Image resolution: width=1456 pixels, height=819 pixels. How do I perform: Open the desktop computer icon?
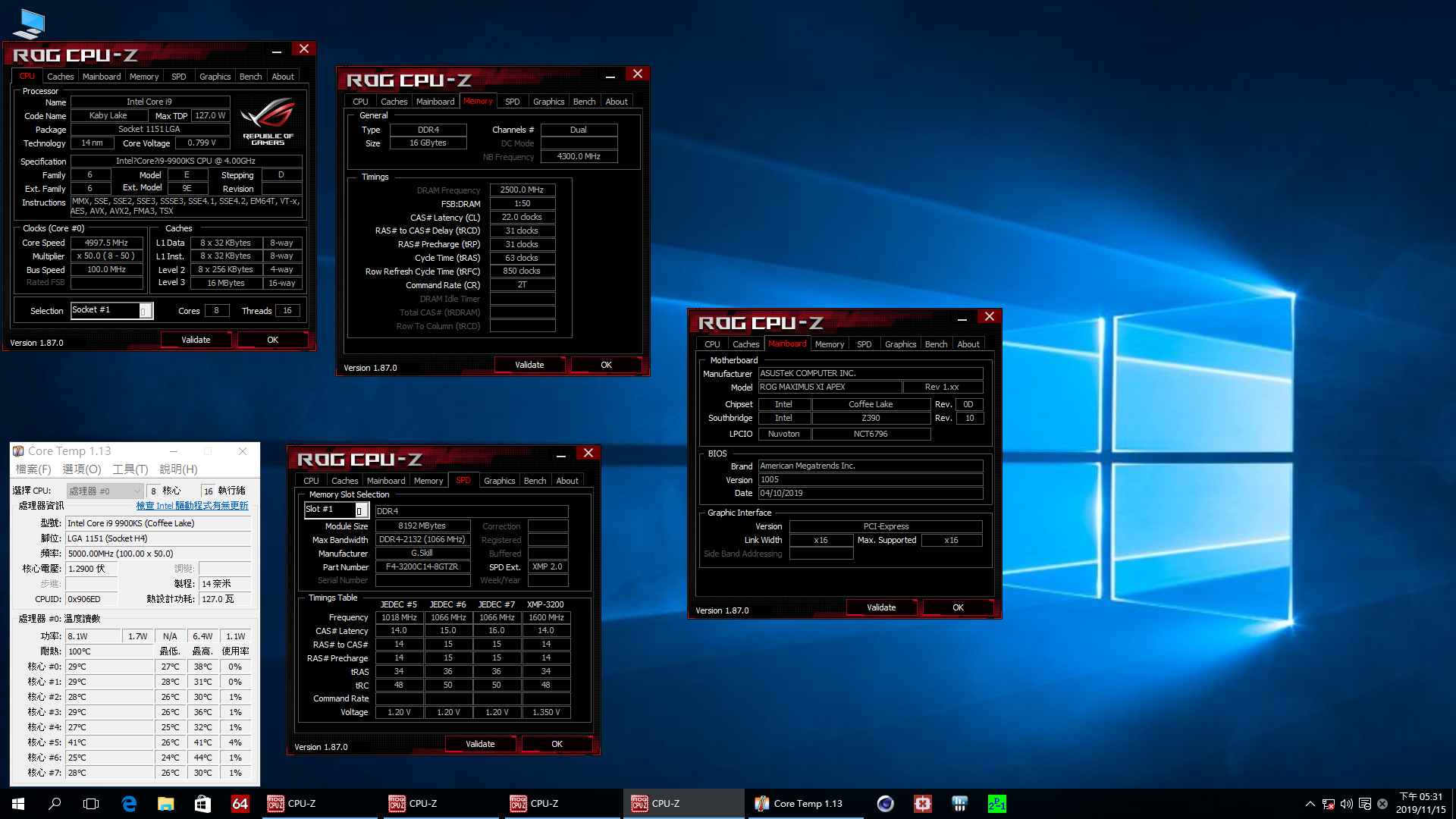coord(29,23)
